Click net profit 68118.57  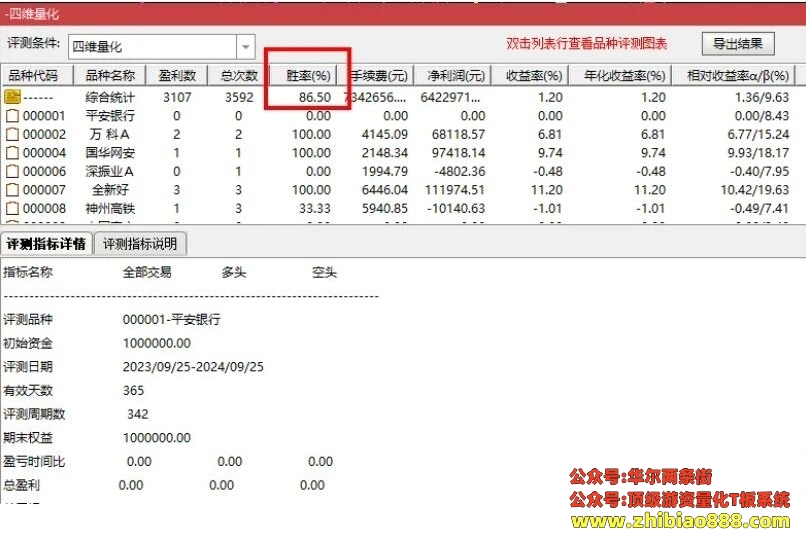click(x=458, y=134)
